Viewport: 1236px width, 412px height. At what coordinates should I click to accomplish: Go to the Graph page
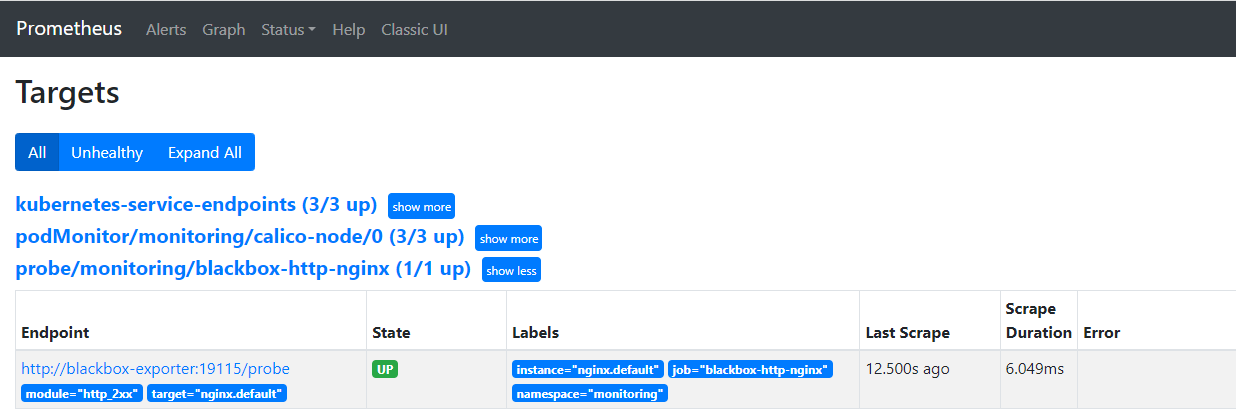223,30
